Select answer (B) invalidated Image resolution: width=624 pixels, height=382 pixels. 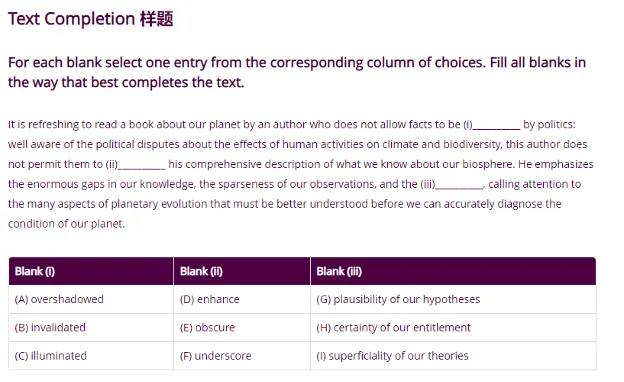[50, 327]
